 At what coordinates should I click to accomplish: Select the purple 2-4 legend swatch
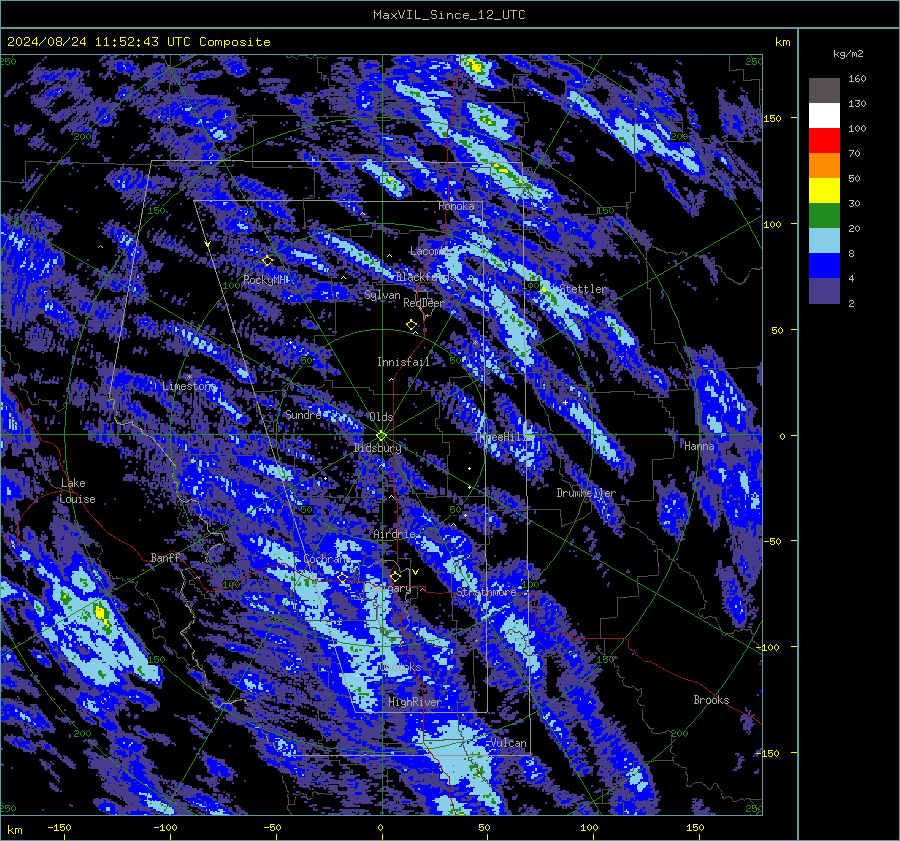824,290
